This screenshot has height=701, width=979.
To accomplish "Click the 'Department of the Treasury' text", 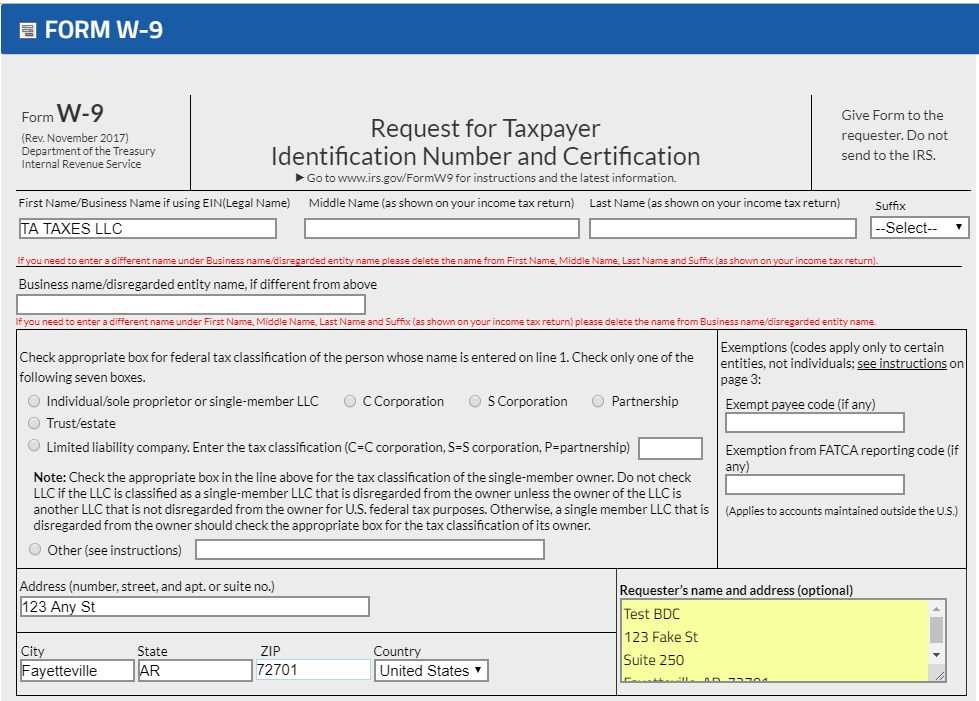I will [89, 151].
